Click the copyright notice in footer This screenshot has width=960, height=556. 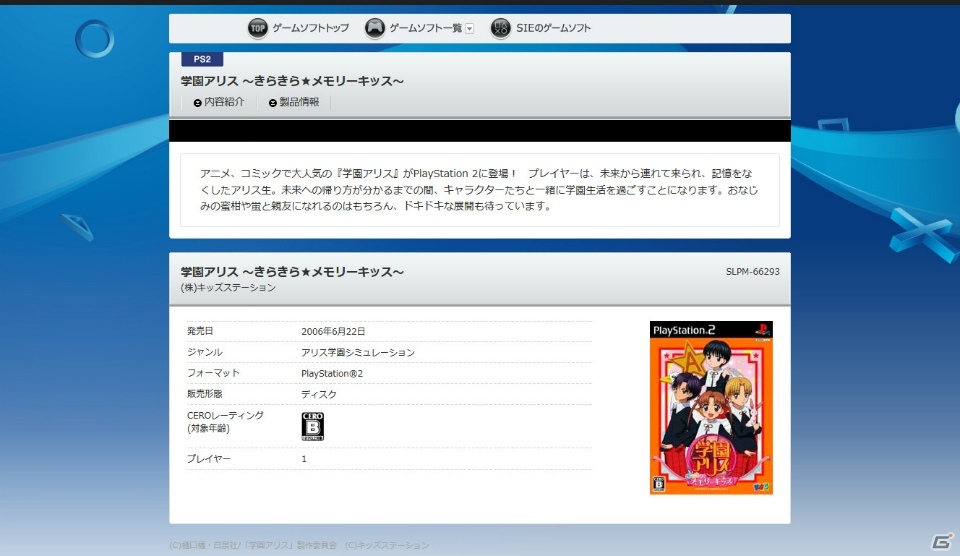[x=299, y=545]
